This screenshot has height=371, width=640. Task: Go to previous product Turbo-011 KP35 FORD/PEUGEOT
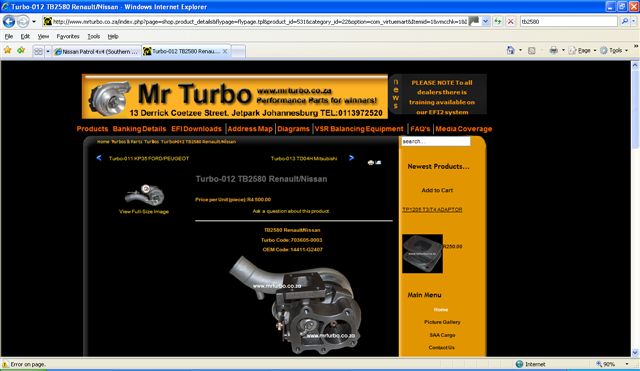pyautogui.click(x=149, y=158)
